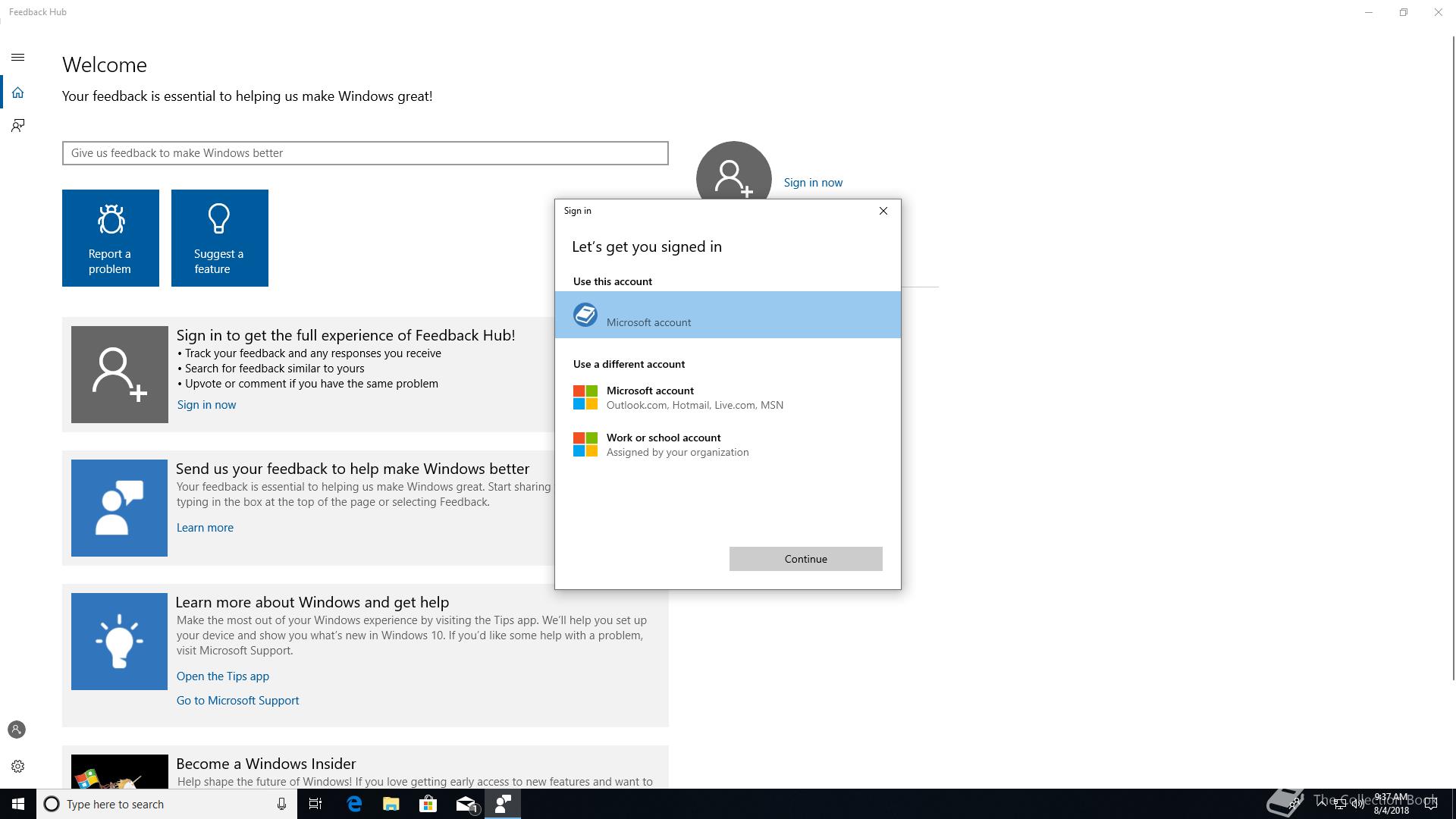Click the add-user avatar near Sign in now
This screenshot has width=1456, height=819.
(733, 171)
